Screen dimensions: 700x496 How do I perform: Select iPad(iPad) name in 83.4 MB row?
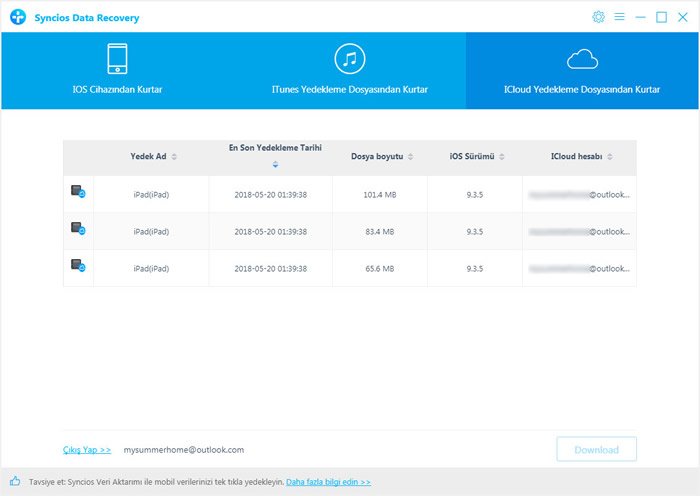click(151, 232)
